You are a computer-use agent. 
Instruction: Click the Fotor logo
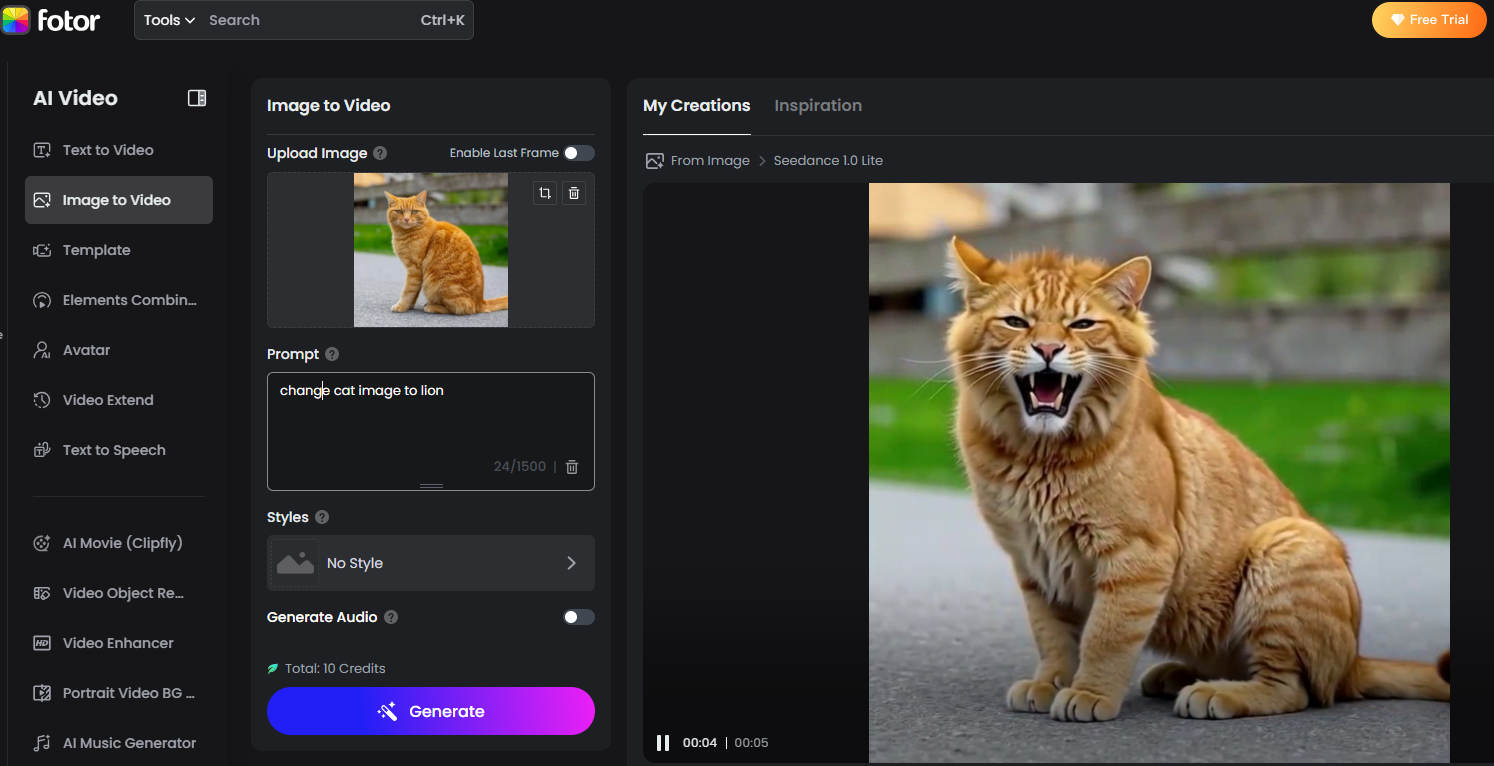[52, 20]
